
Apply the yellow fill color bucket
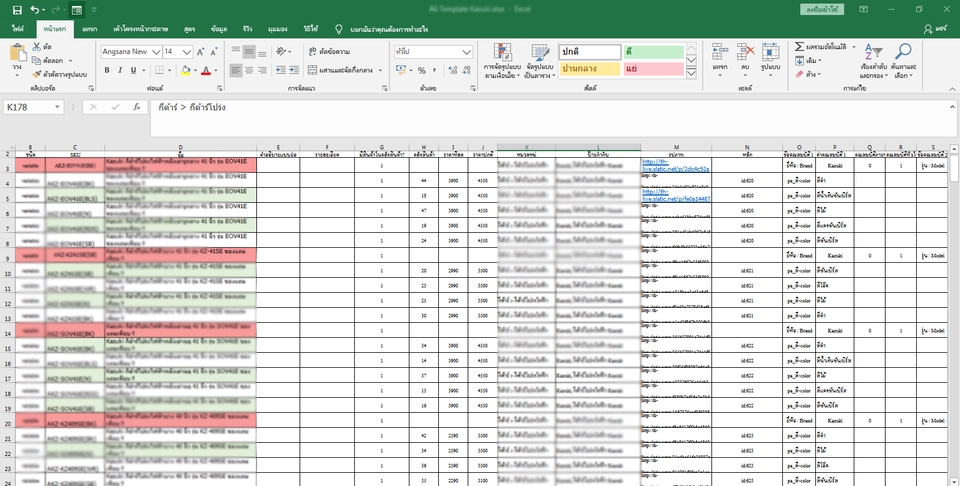(186, 70)
